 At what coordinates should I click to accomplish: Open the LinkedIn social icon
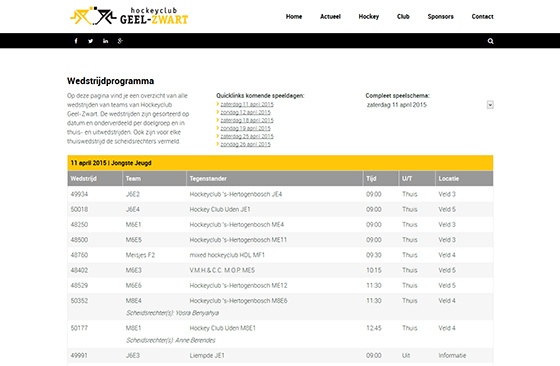(105, 41)
